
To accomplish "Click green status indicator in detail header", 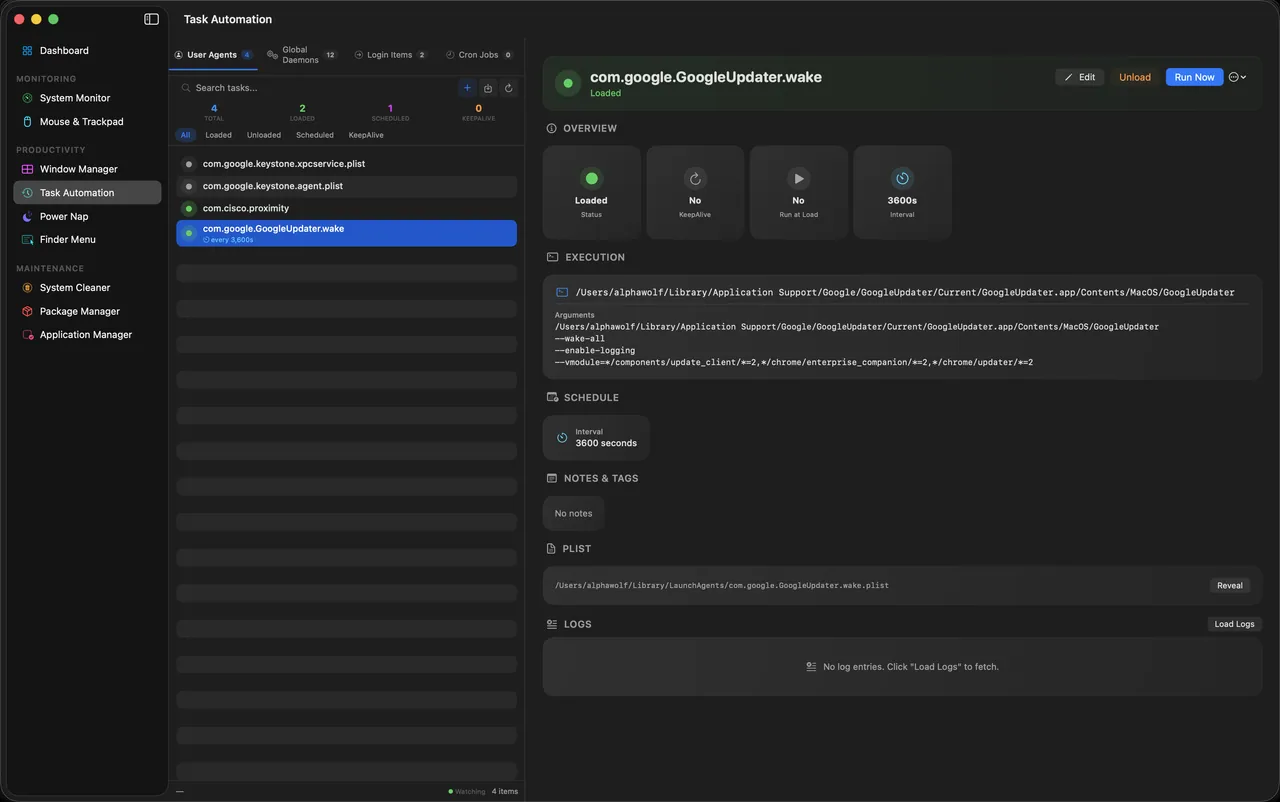I will click(568, 83).
